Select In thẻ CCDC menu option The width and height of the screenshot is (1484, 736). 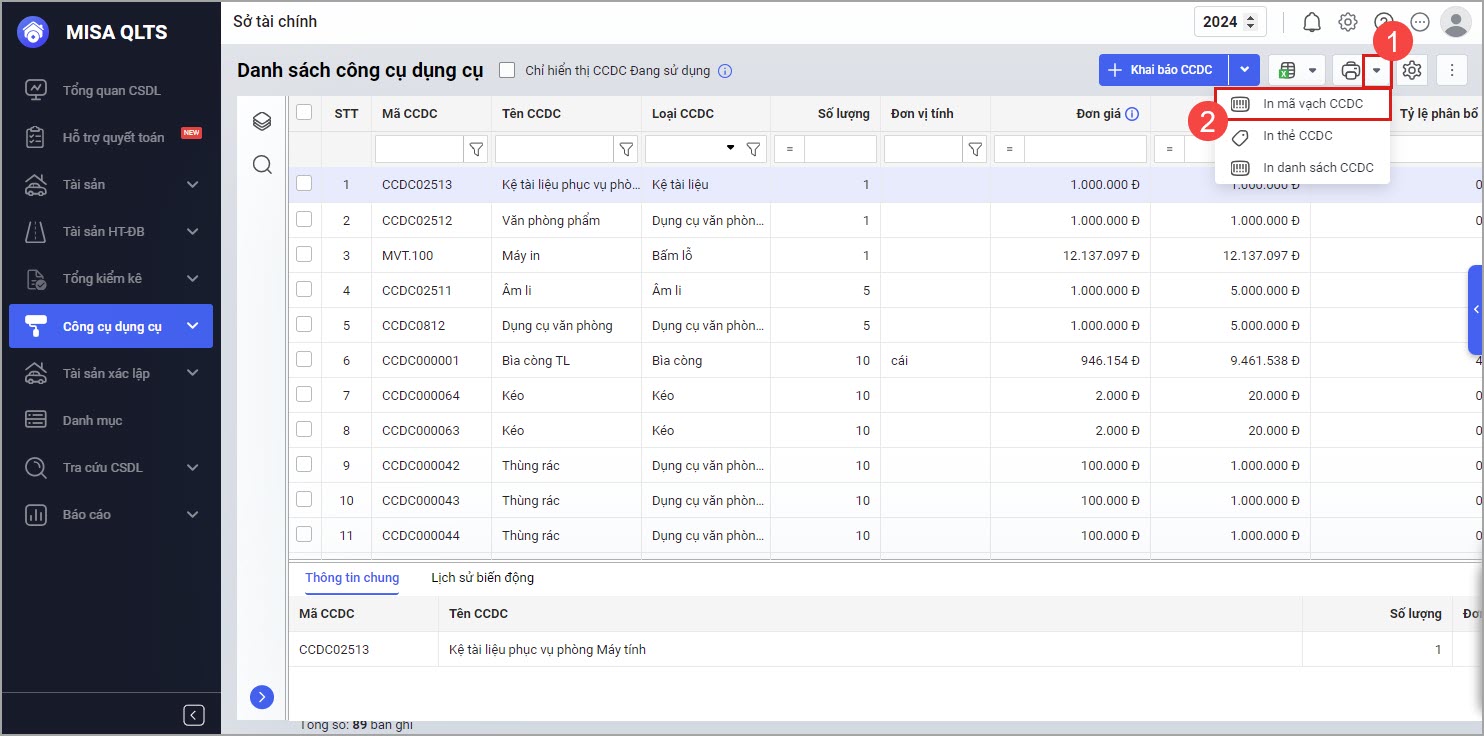click(1297, 135)
